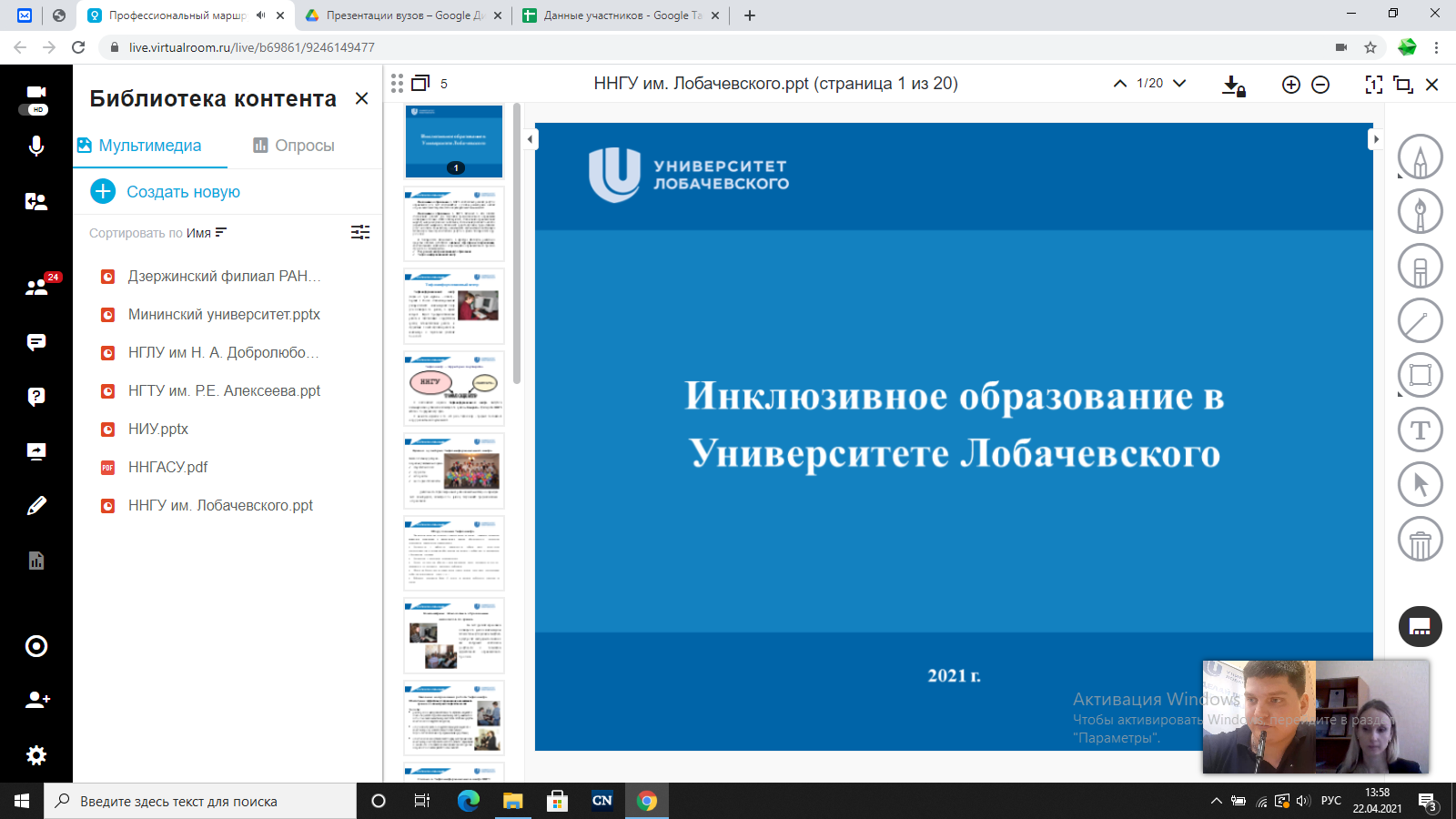Click the detach window icon
The image size is (1456, 819).
(1403, 85)
